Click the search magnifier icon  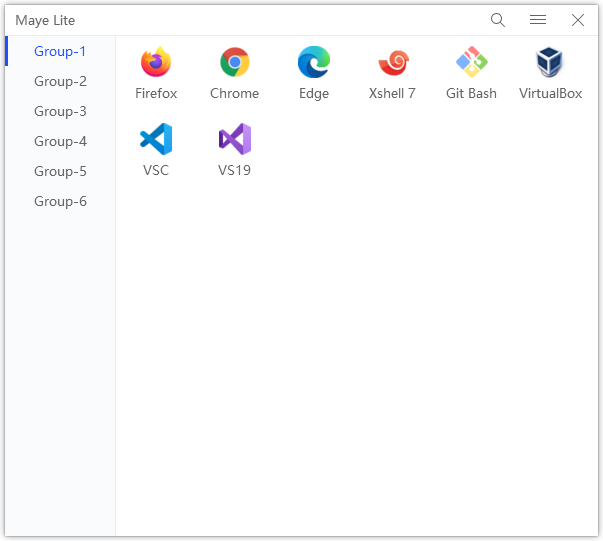[x=498, y=20]
